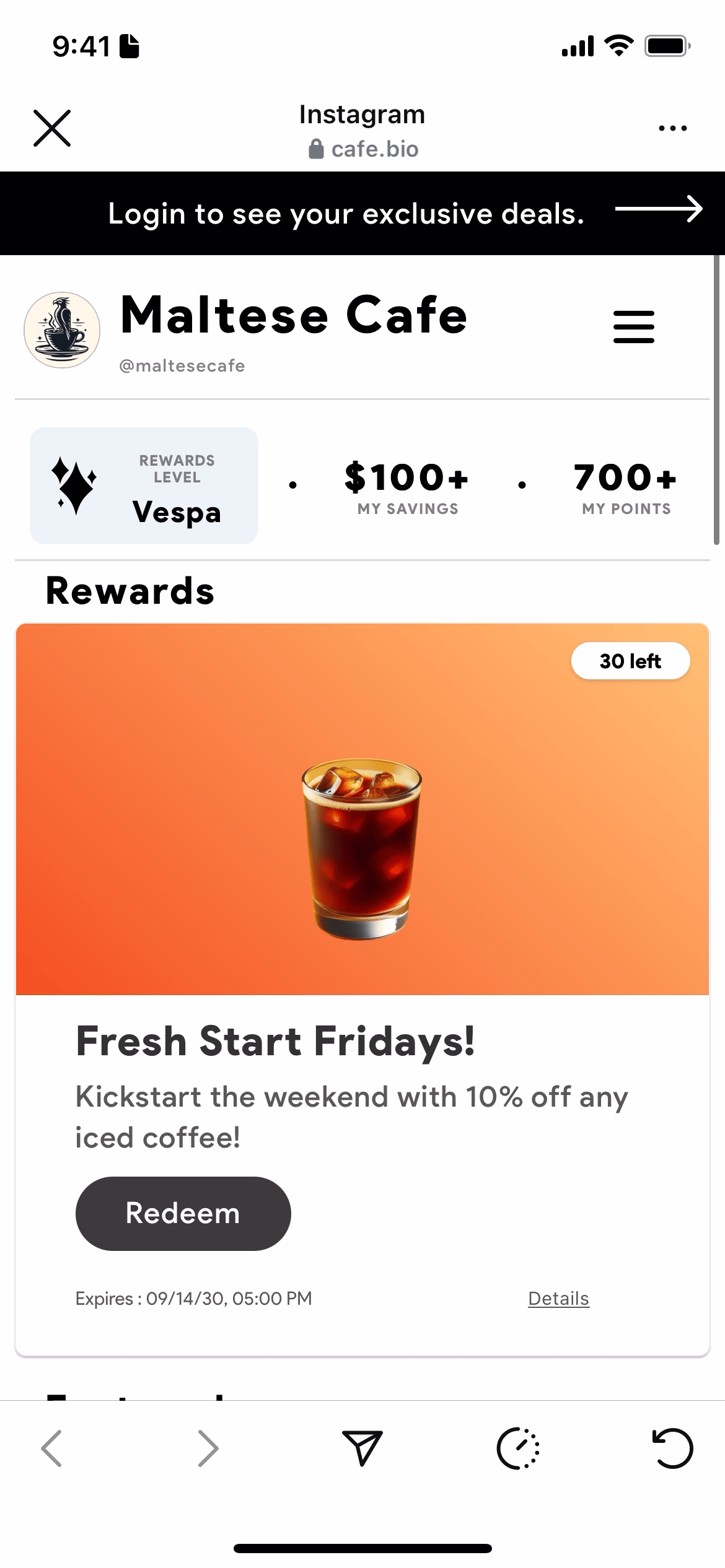Tap the cafe.bio address bar
Screen dimensions: 725x1568
pyautogui.click(x=363, y=149)
